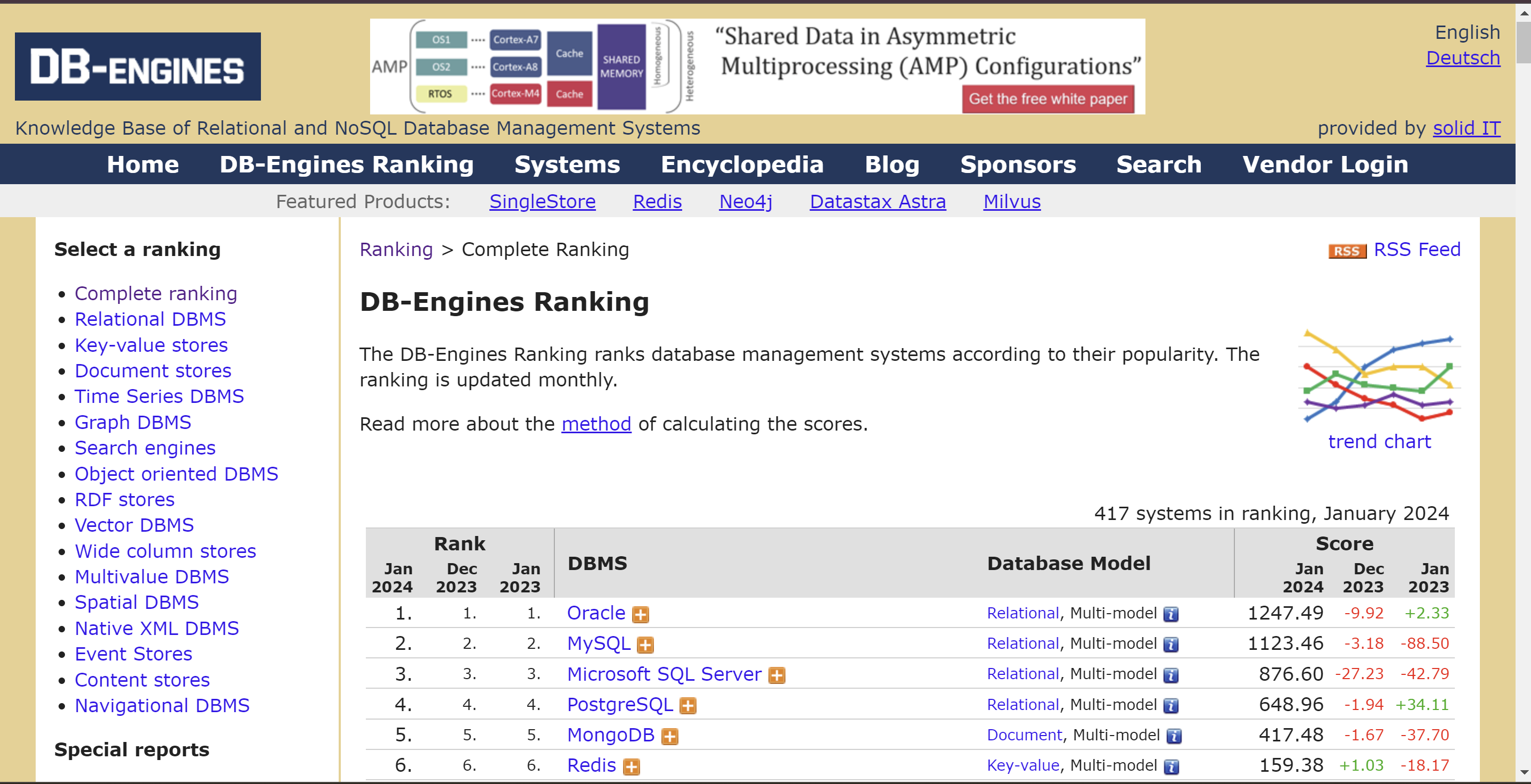Click info icon in PostgreSQL row
Screen dimensions: 1531x784
(1170, 706)
